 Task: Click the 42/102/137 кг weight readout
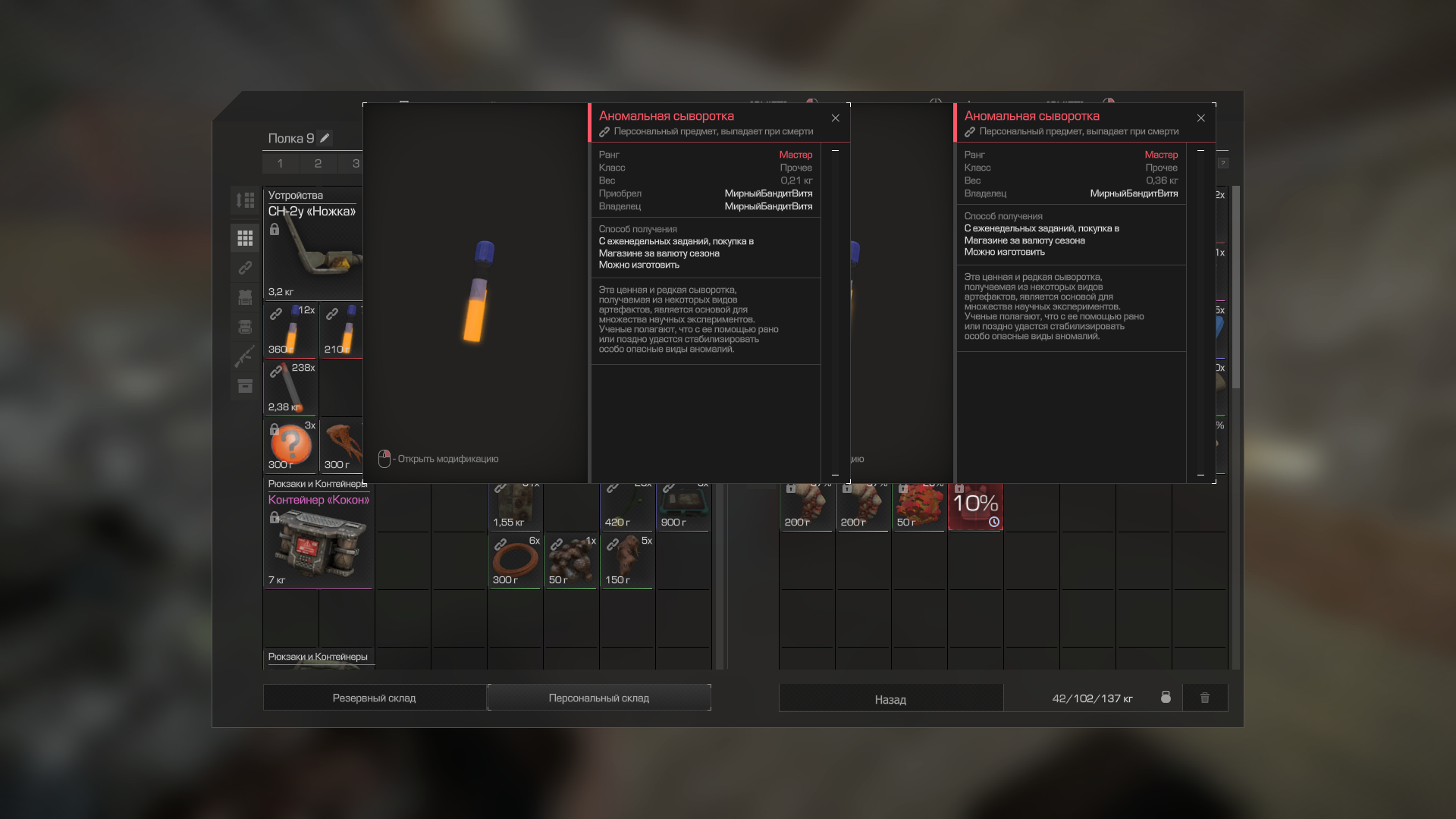pyautogui.click(x=1092, y=698)
